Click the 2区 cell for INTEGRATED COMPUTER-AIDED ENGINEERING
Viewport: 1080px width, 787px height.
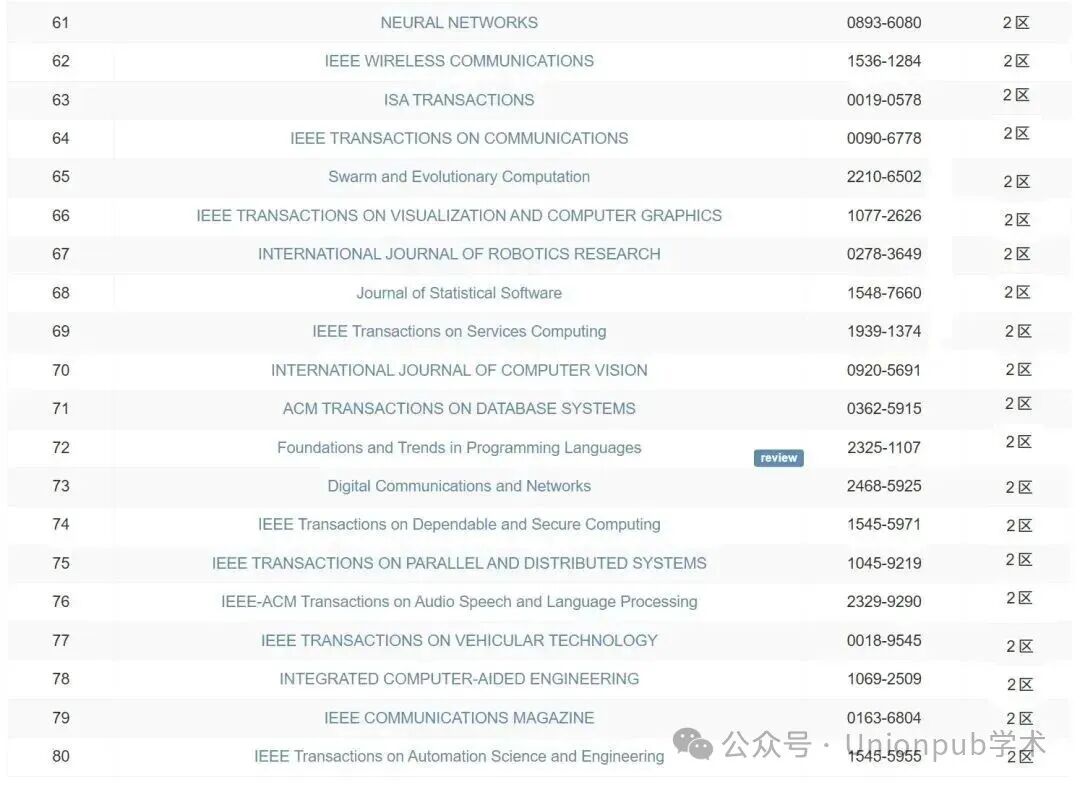pos(1020,684)
